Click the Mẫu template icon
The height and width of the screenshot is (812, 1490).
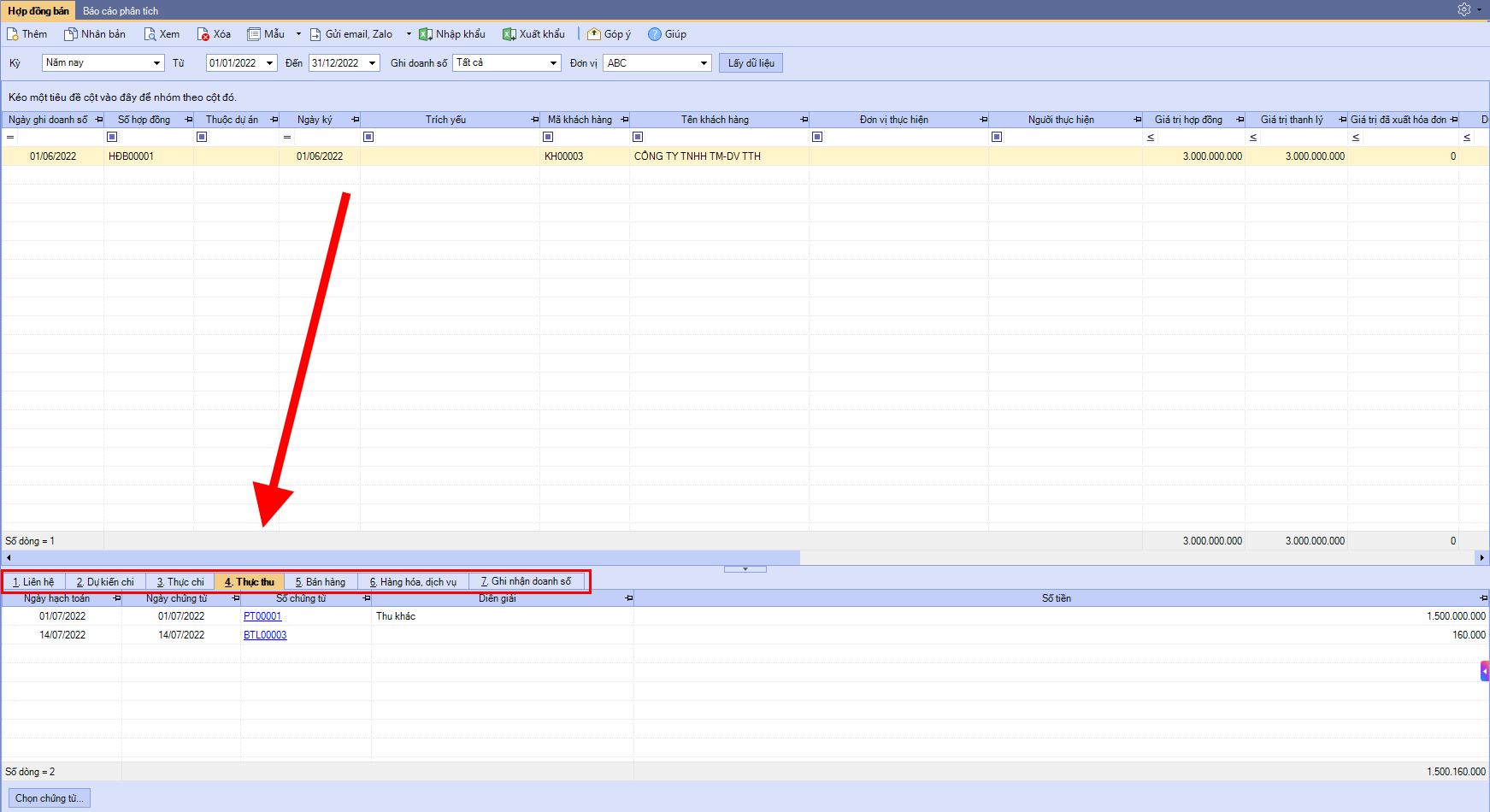click(x=254, y=34)
